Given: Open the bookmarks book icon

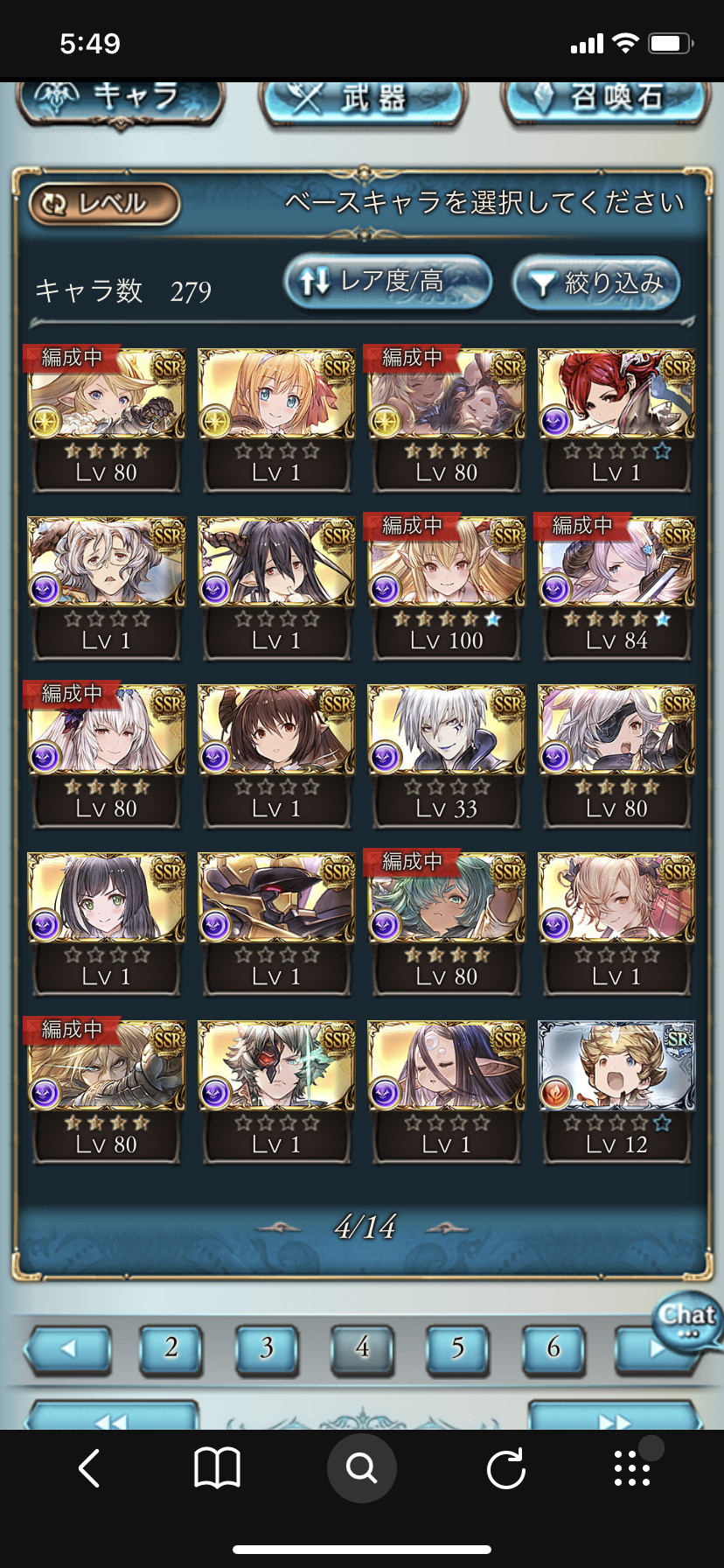Looking at the screenshot, I should click(x=217, y=1467).
